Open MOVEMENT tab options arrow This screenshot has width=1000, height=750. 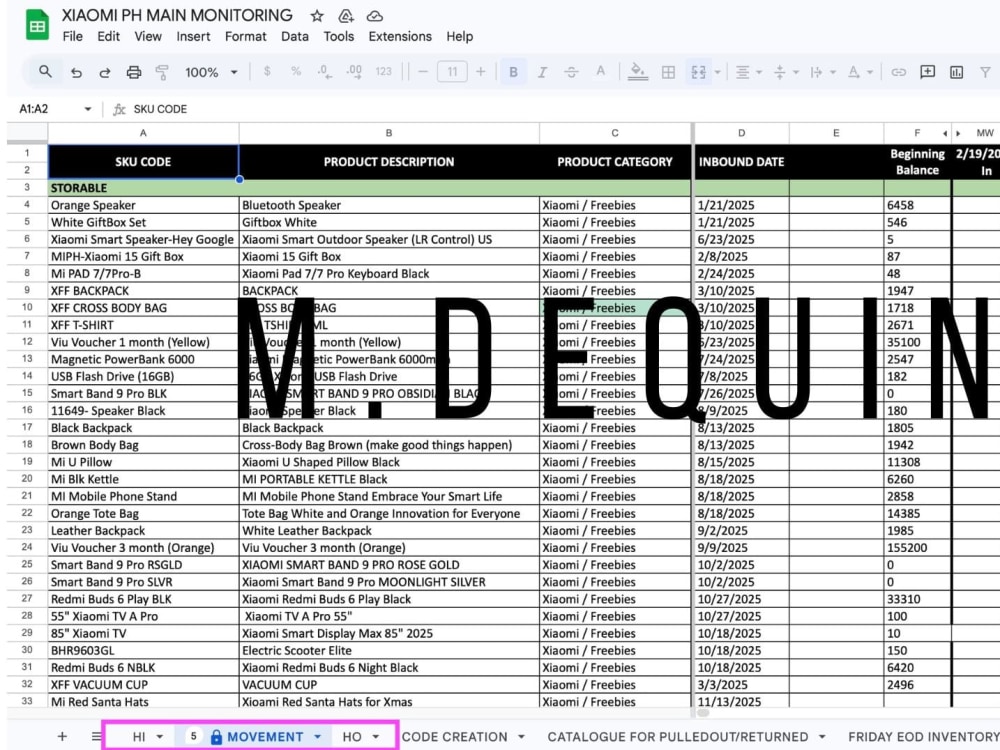pos(318,737)
